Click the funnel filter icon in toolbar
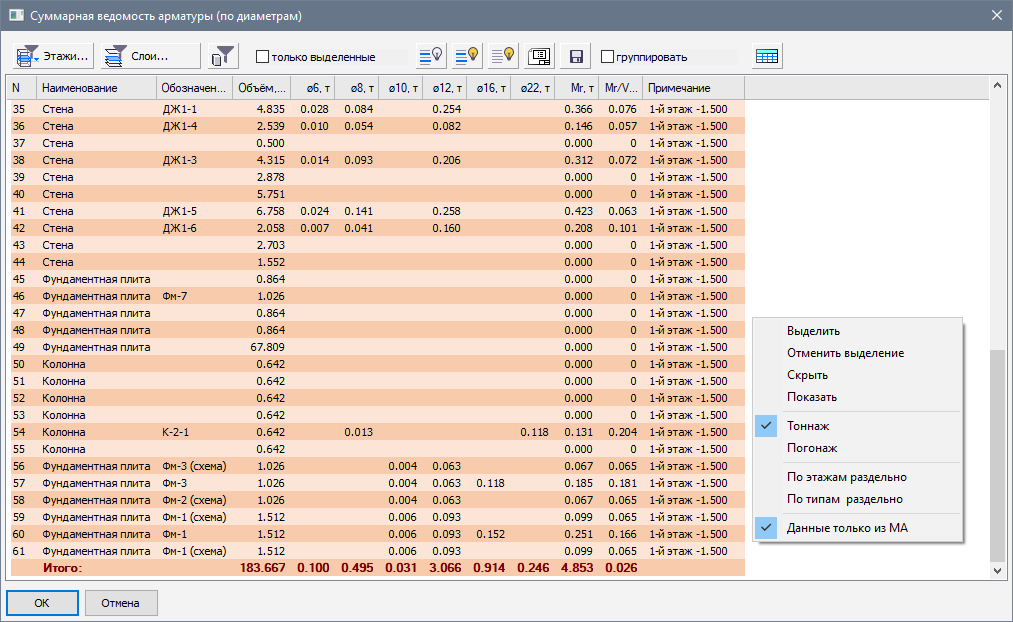 point(224,57)
